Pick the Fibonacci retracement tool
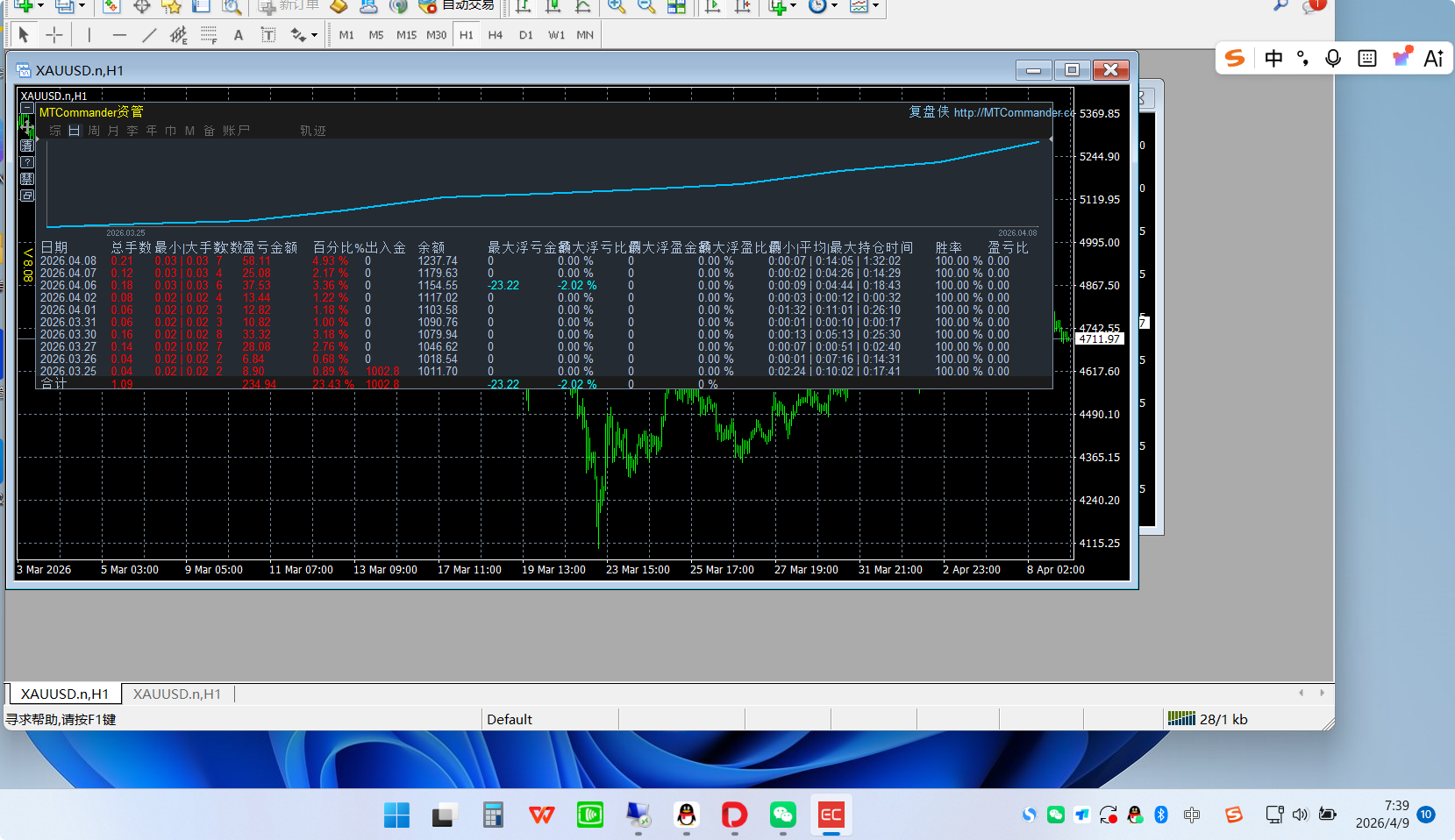This screenshot has height=840, width=1455. (209, 35)
